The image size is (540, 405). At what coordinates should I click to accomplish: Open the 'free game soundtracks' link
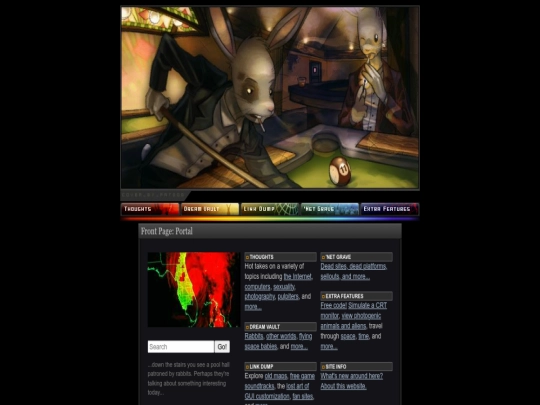click(x=259, y=386)
